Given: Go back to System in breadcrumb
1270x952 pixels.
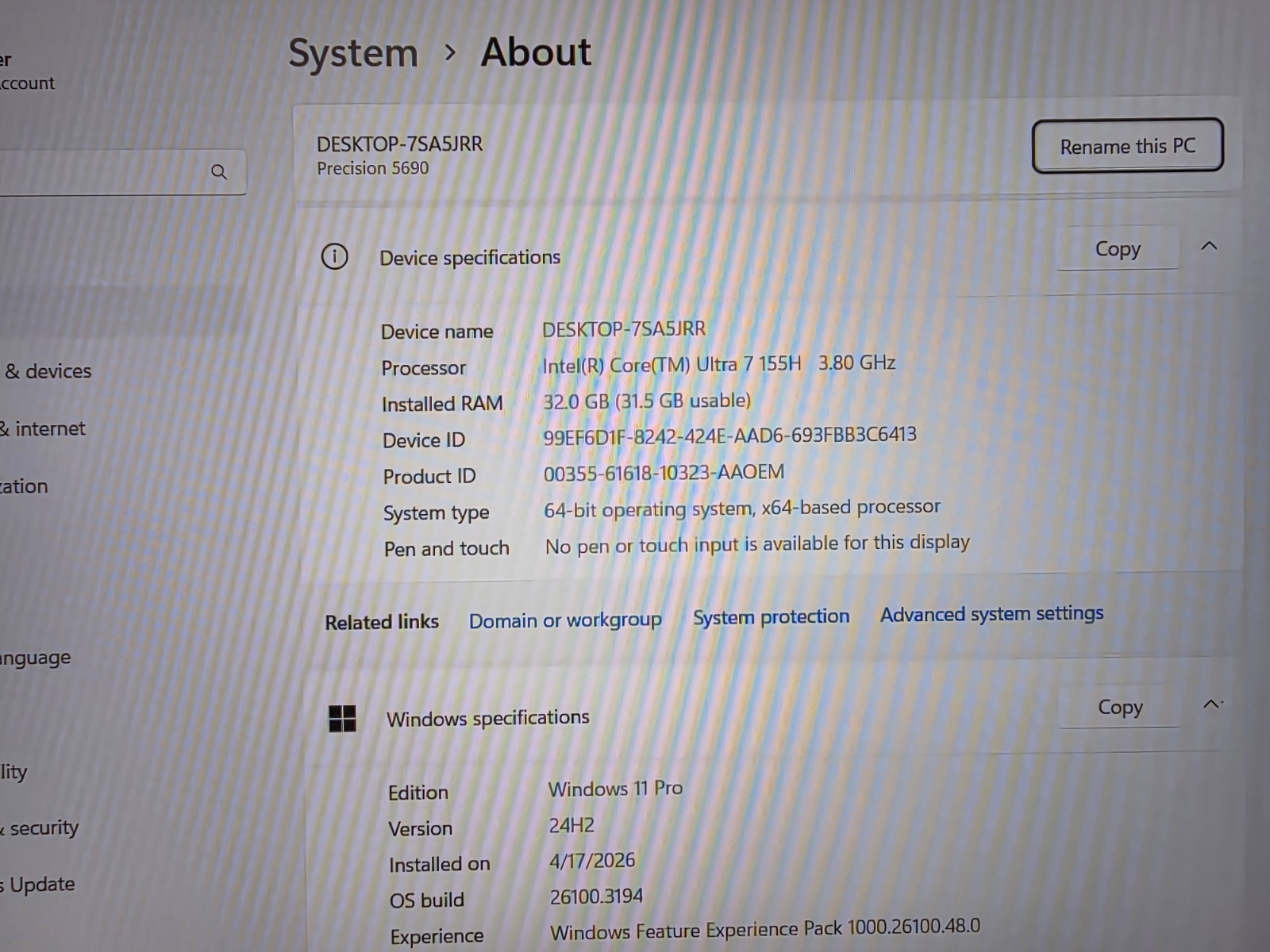Looking at the screenshot, I should [353, 54].
